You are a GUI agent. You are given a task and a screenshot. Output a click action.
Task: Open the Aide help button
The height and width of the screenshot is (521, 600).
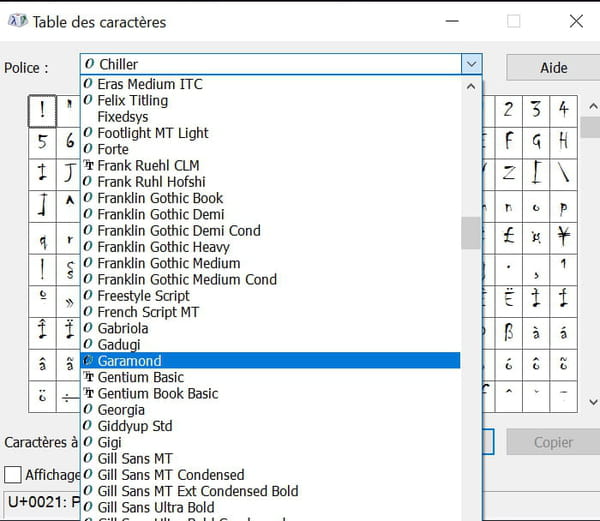coord(553,68)
